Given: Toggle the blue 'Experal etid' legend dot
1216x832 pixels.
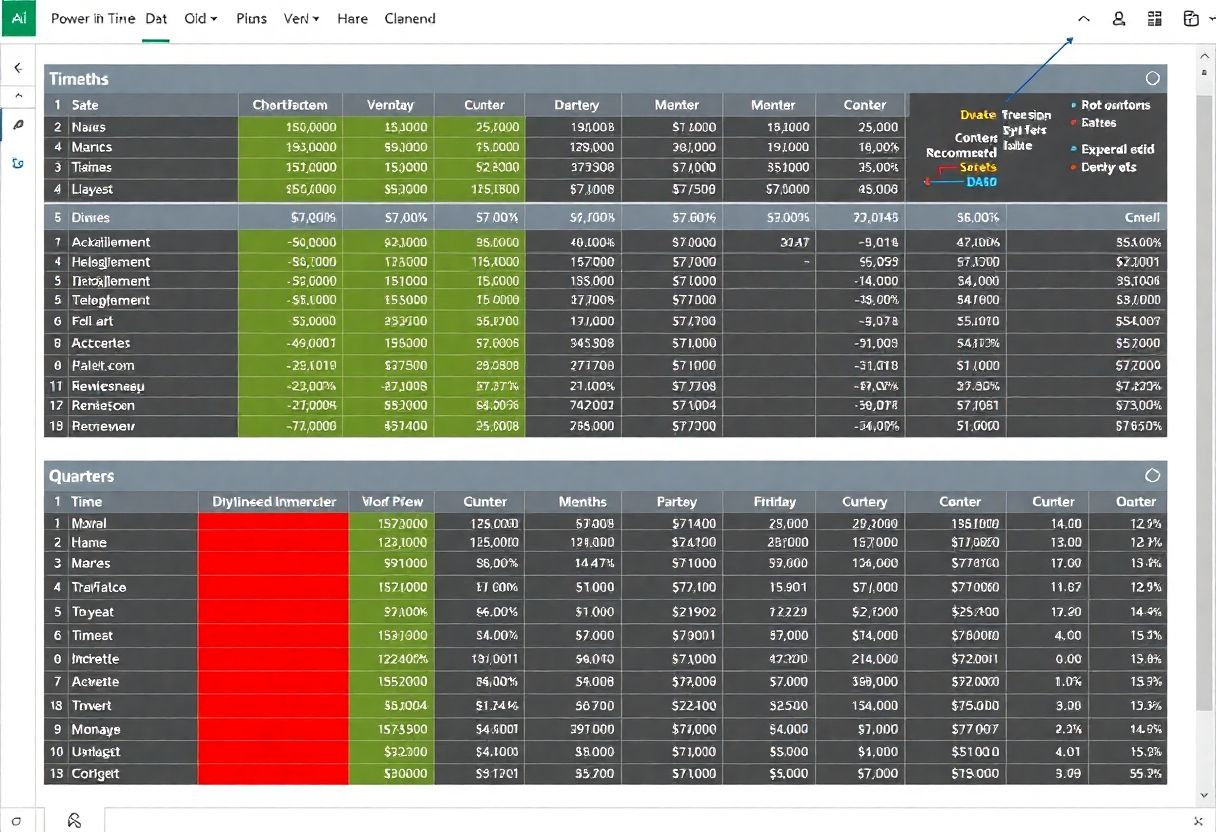Looking at the screenshot, I should coord(1075,147).
